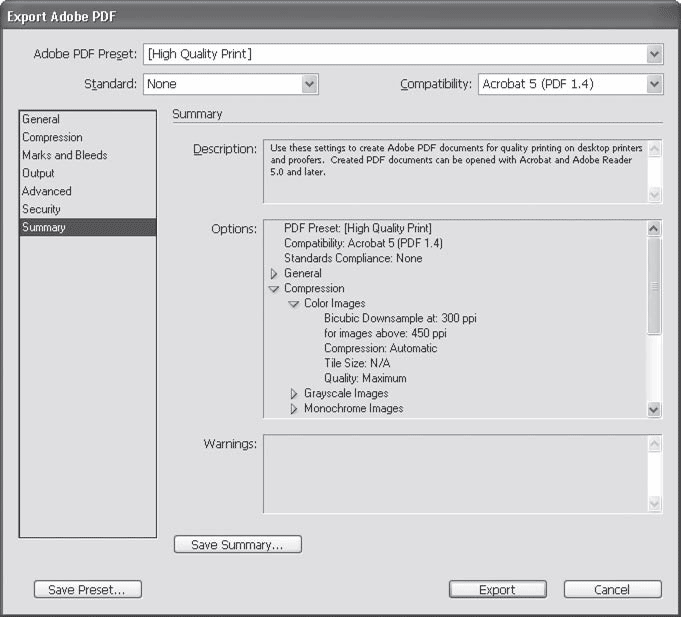This screenshot has width=681, height=617.
Task: Collapse the Color Images subsection
Action: (294, 304)
